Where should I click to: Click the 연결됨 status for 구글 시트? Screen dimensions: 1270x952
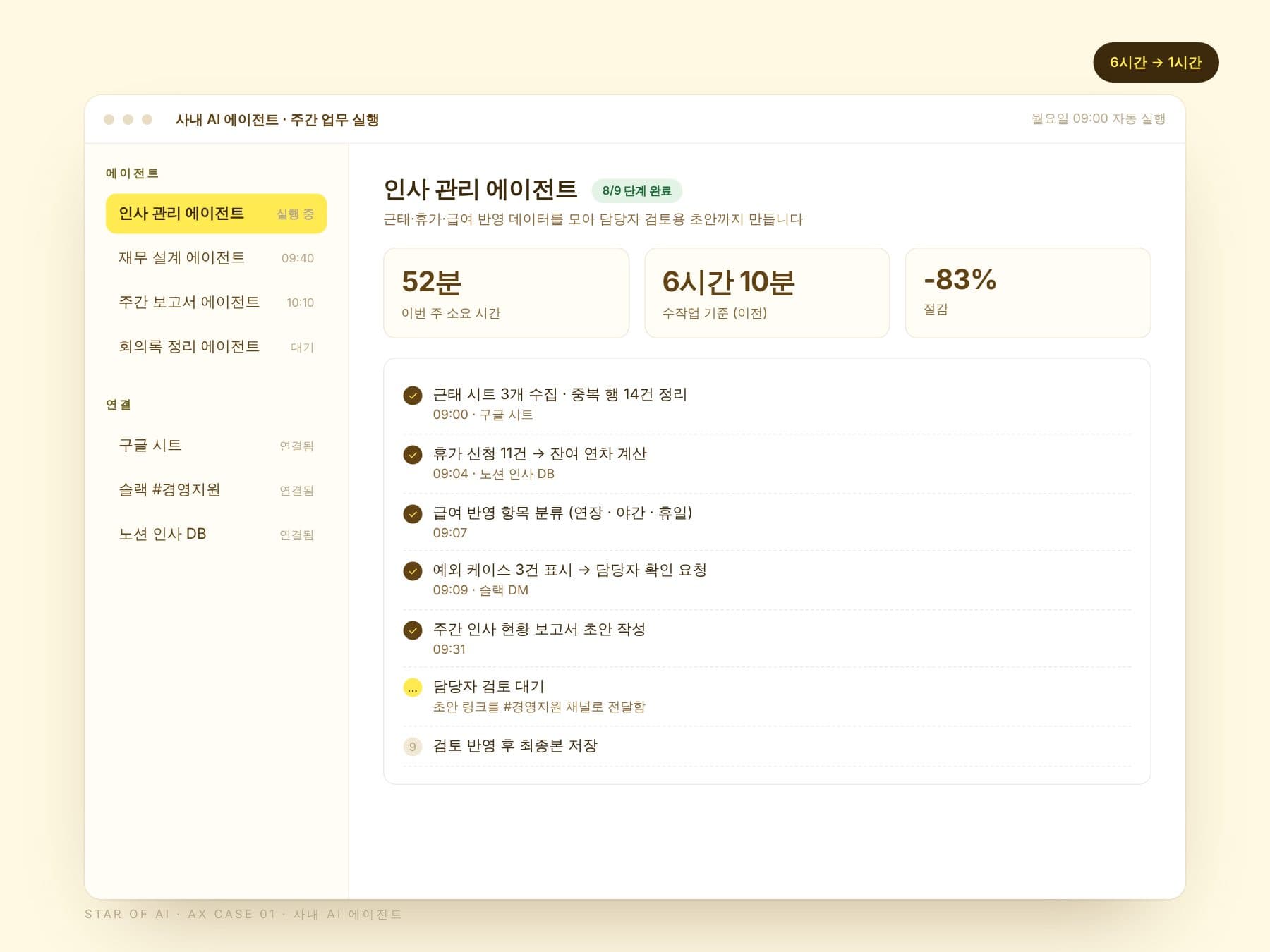296,446
